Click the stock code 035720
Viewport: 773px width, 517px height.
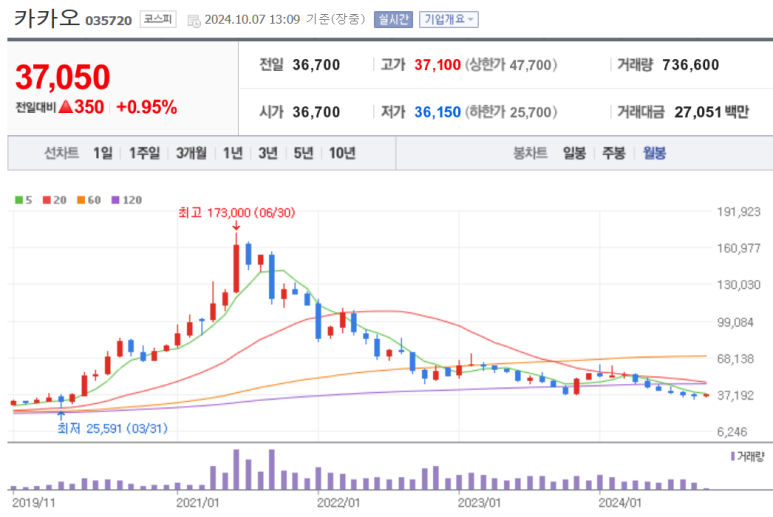point(108,21)
